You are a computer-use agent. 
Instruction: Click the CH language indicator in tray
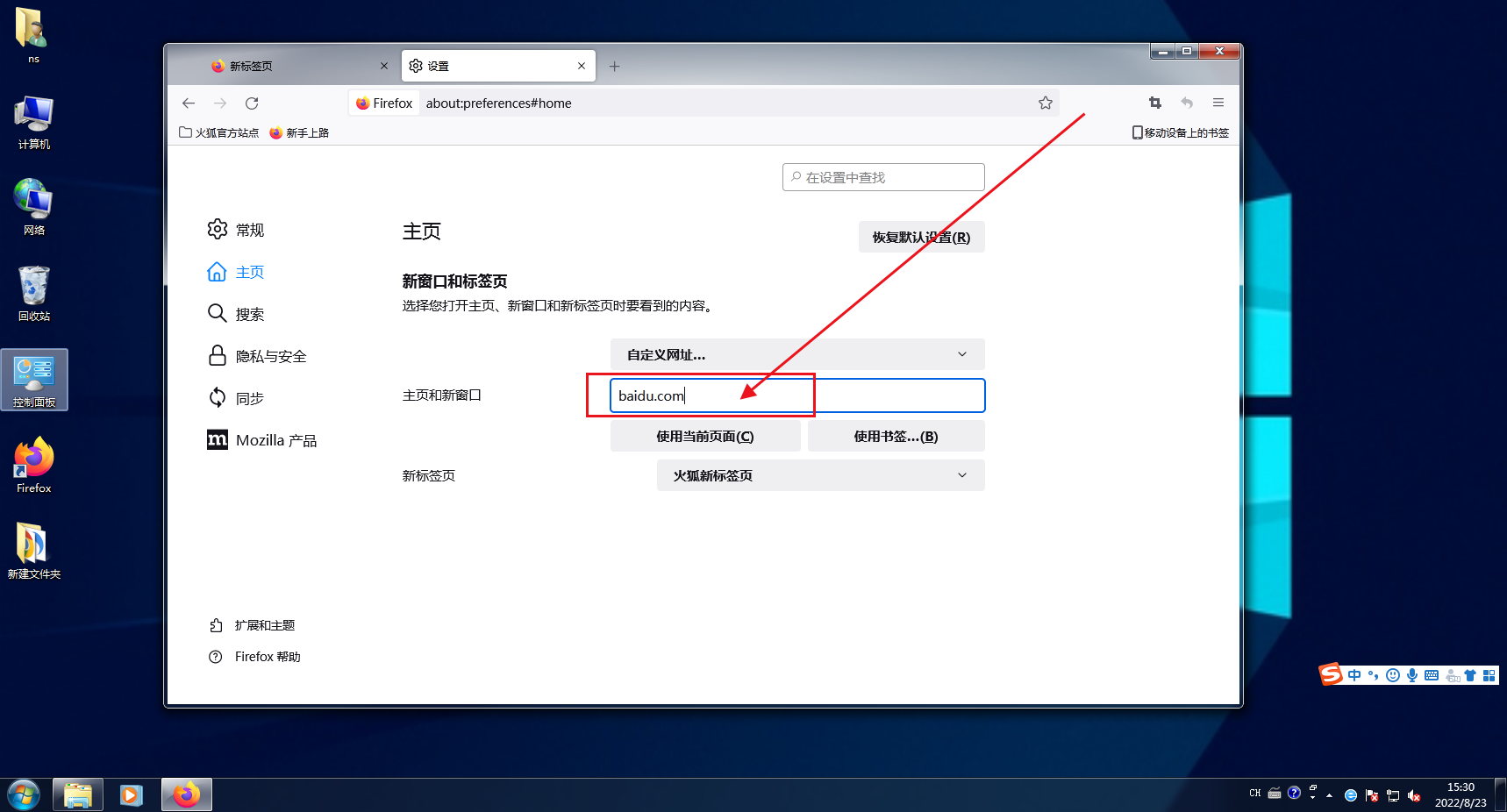(x=1255, y=794)
